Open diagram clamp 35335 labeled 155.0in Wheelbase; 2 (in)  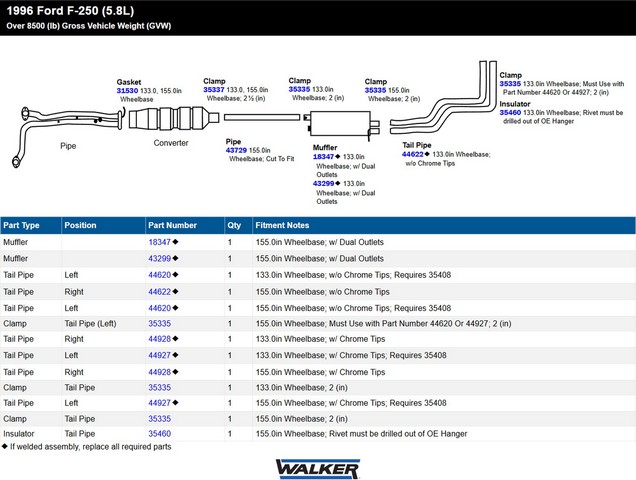[x=375, y=90]
